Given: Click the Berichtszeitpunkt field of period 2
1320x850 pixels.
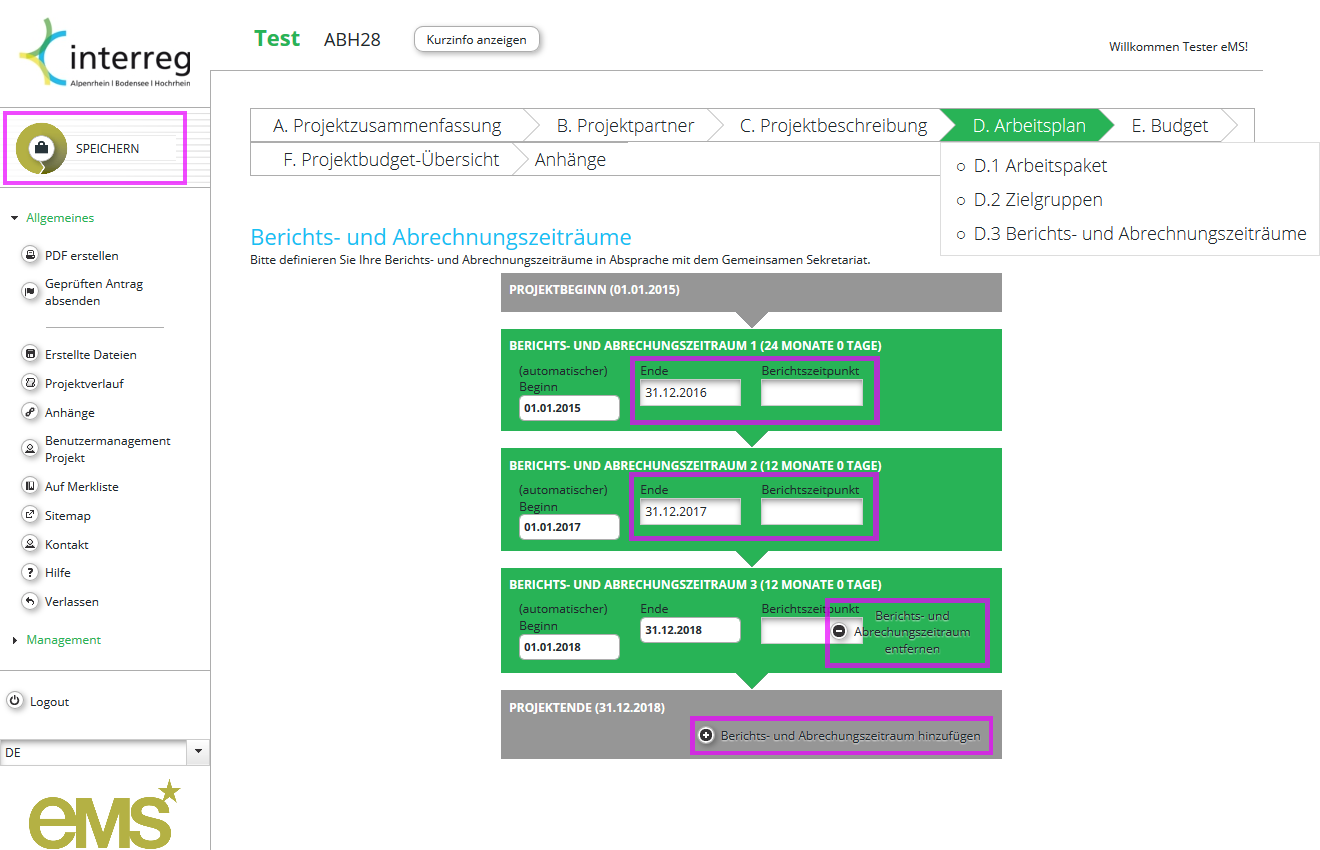Looking at the screenshot, I should [811, 512].
